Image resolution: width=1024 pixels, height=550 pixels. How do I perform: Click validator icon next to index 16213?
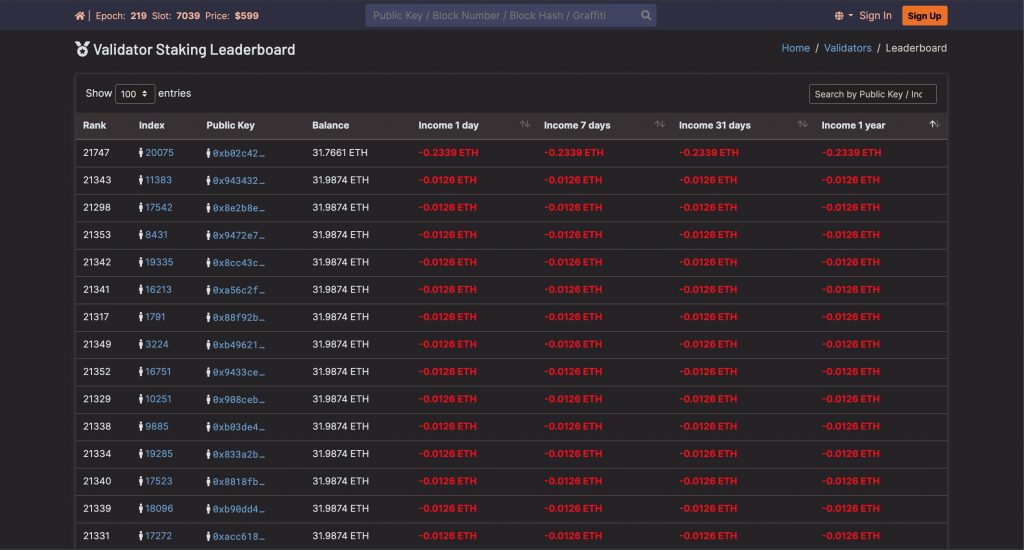(x=140, y=290)
